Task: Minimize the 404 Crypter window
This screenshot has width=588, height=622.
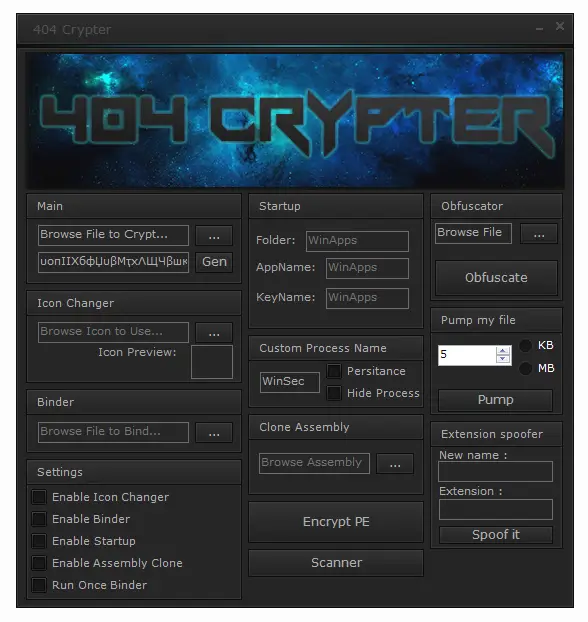Action: (x=539, y=29)
